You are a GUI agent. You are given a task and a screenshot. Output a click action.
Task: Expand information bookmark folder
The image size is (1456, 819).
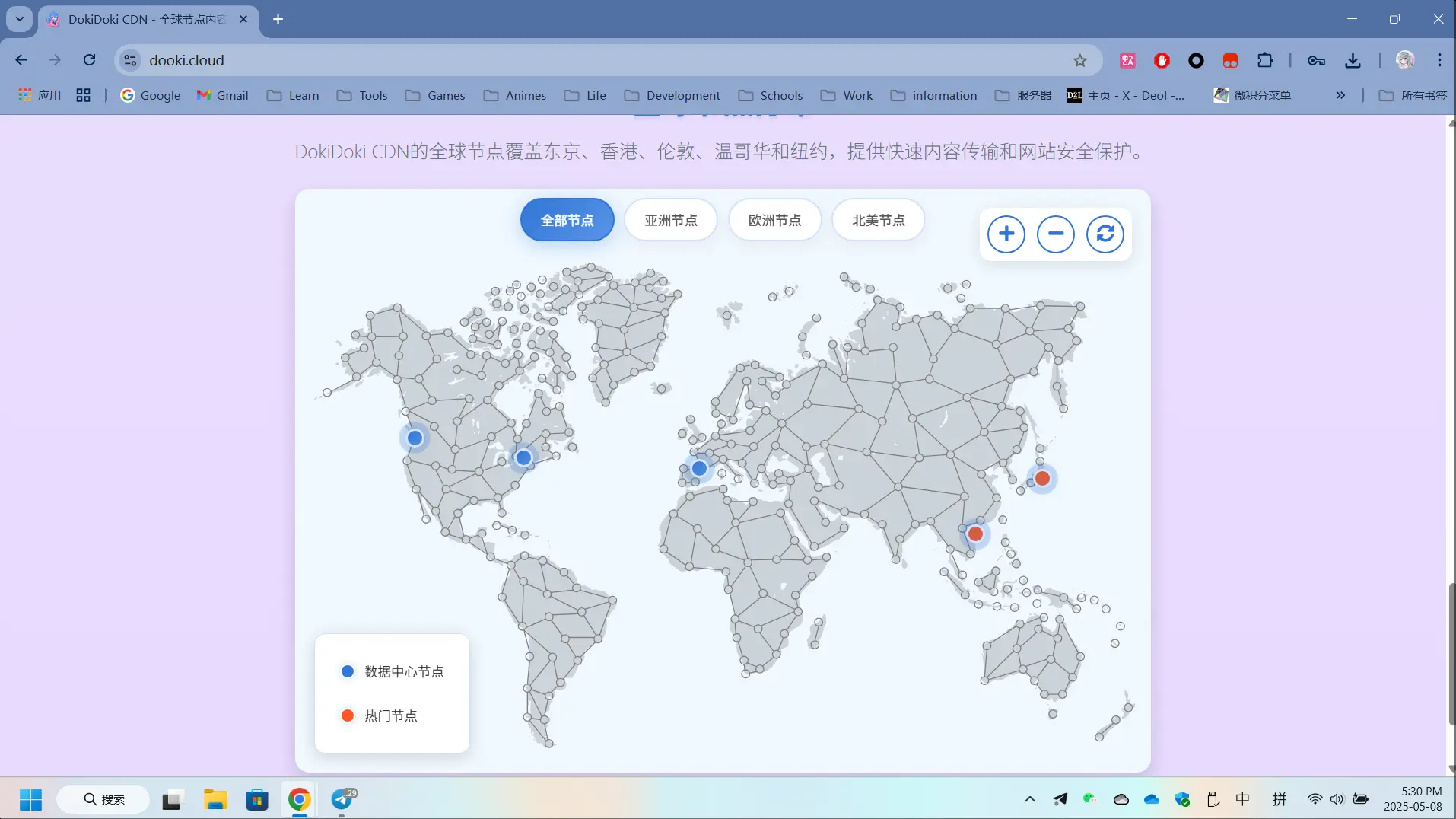[x=933, y=95]
